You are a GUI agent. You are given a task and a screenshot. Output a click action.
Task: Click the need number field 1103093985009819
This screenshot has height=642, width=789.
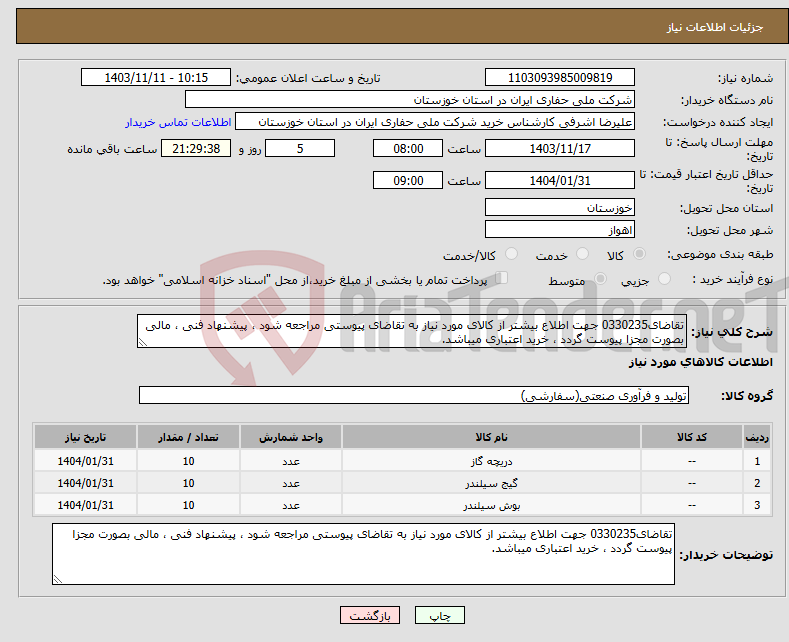click(x=560, y=77)
